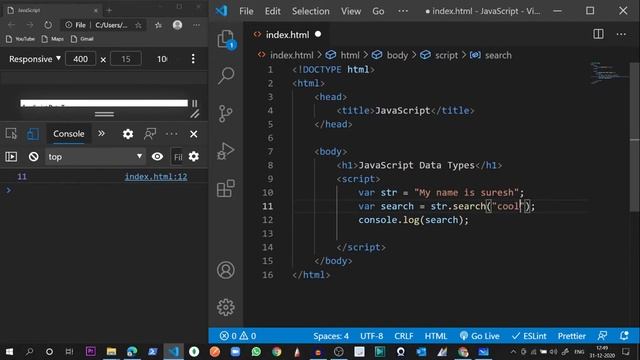Open the View menu
The width and height of the screenshot is (640, 360).
[x=351, y=11]
